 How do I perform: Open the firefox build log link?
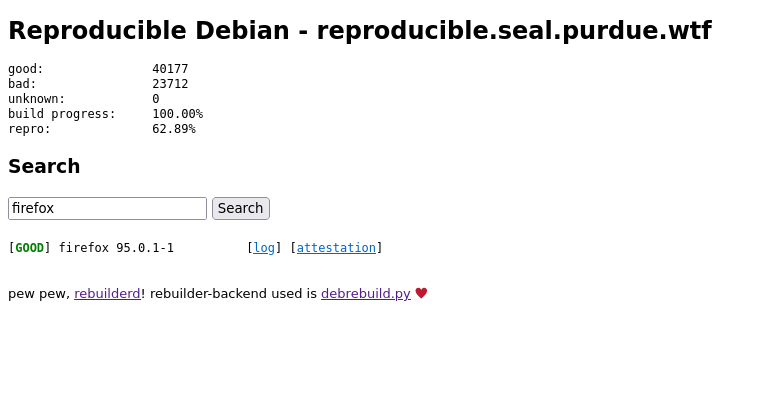(x=264, y=248)
